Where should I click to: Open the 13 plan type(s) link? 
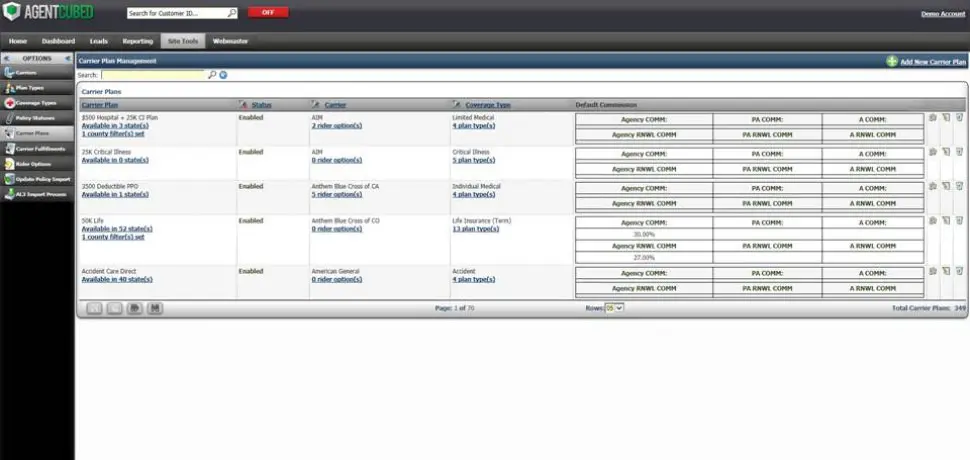(476, 229)
